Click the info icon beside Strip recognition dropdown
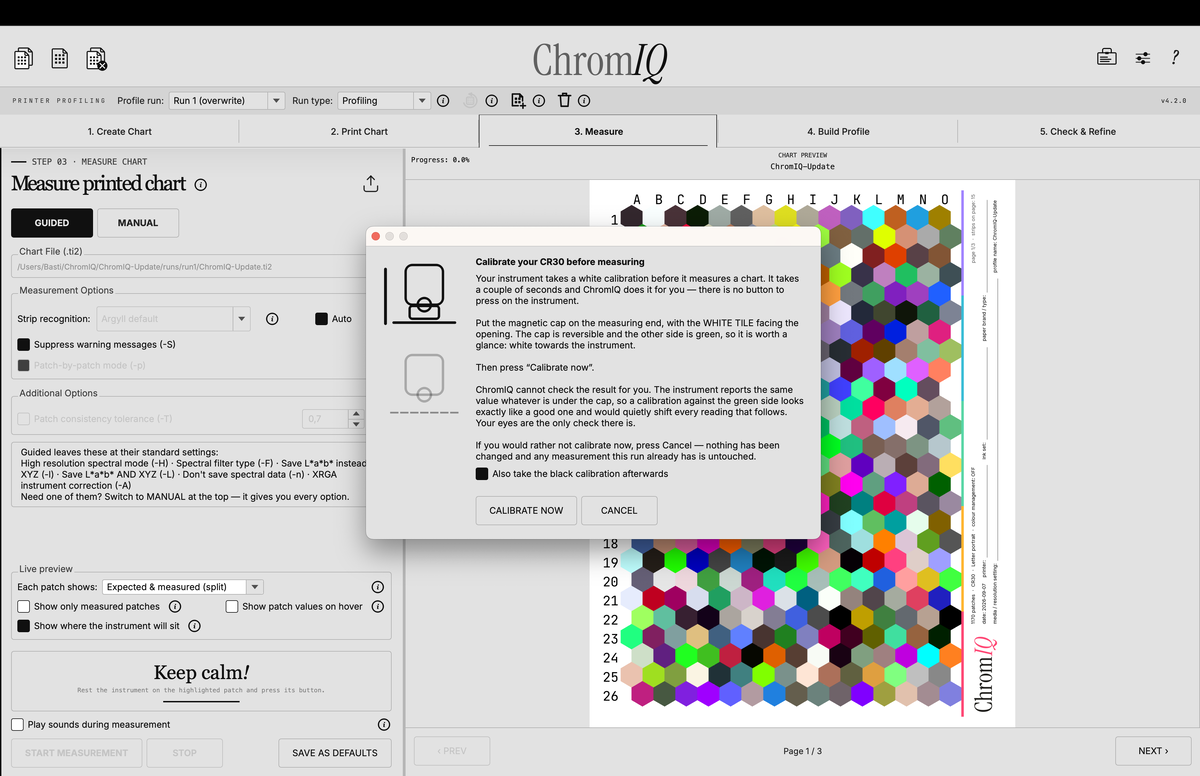The image size is (1200, 776). tap(272, 319)
